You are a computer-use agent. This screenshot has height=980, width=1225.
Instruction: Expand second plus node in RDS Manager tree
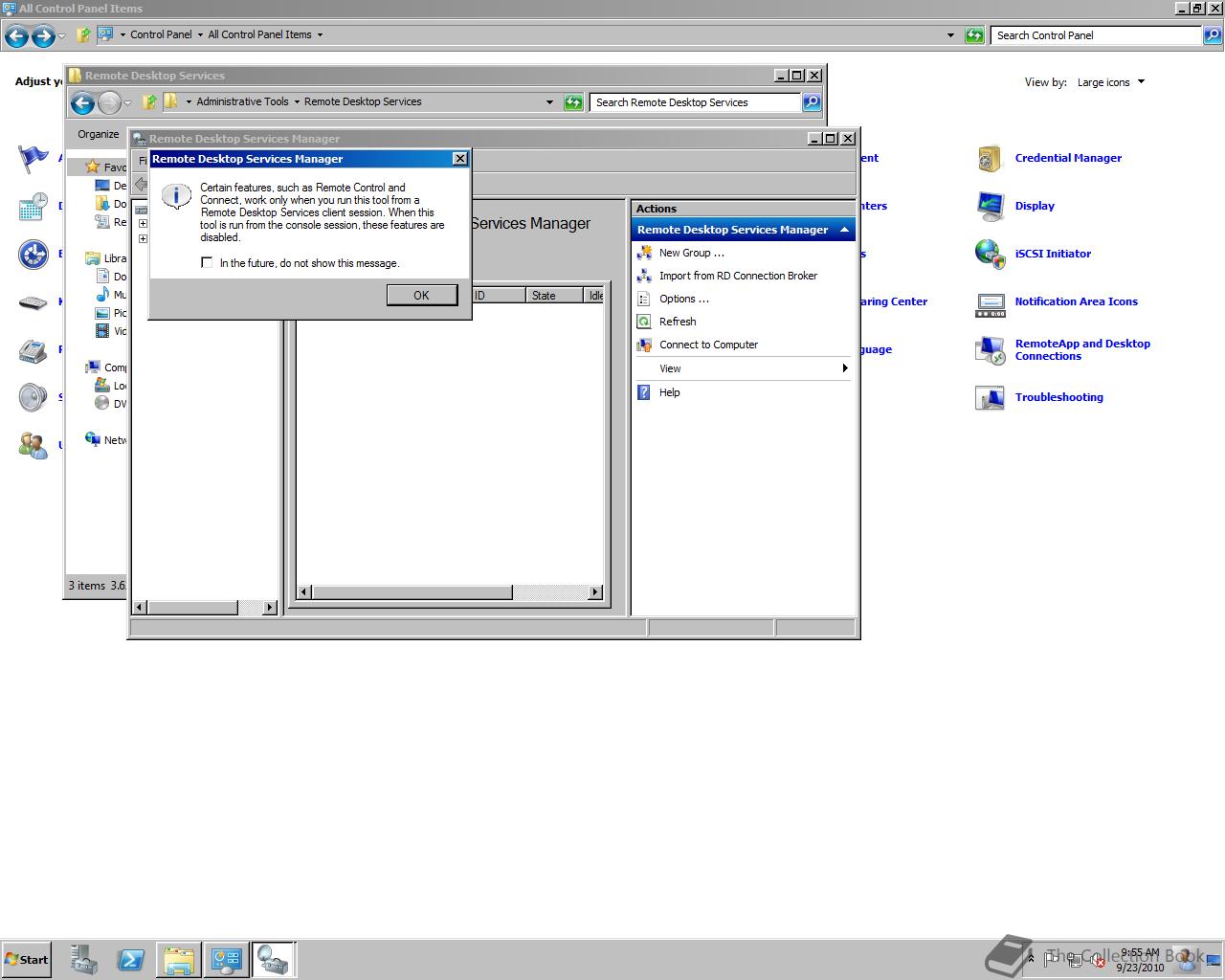click(x=143, y=238)
